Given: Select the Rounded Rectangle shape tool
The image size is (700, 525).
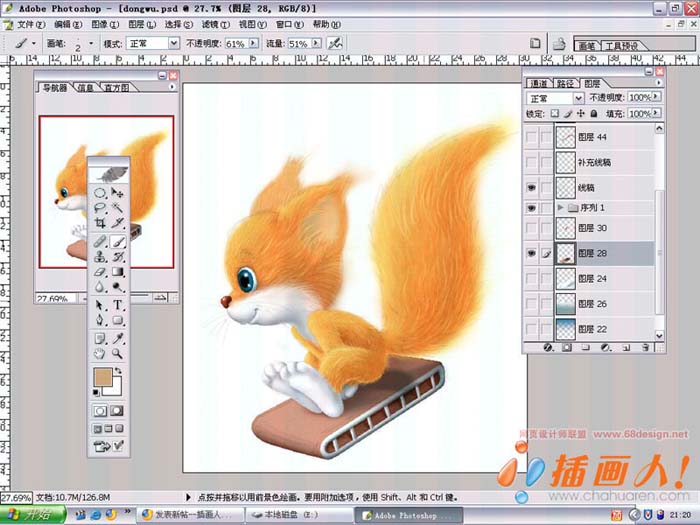Looking at the screenshot, I should tap(117, 320).
